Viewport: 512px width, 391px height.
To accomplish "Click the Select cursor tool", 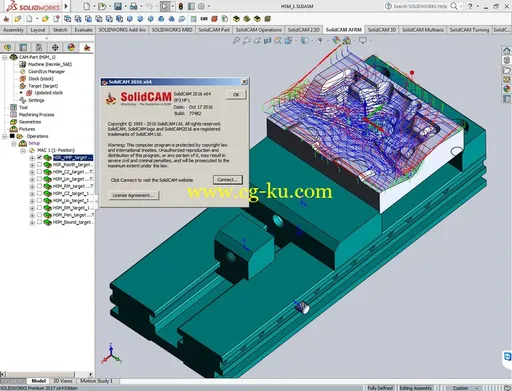I will (x=165, y=6).
